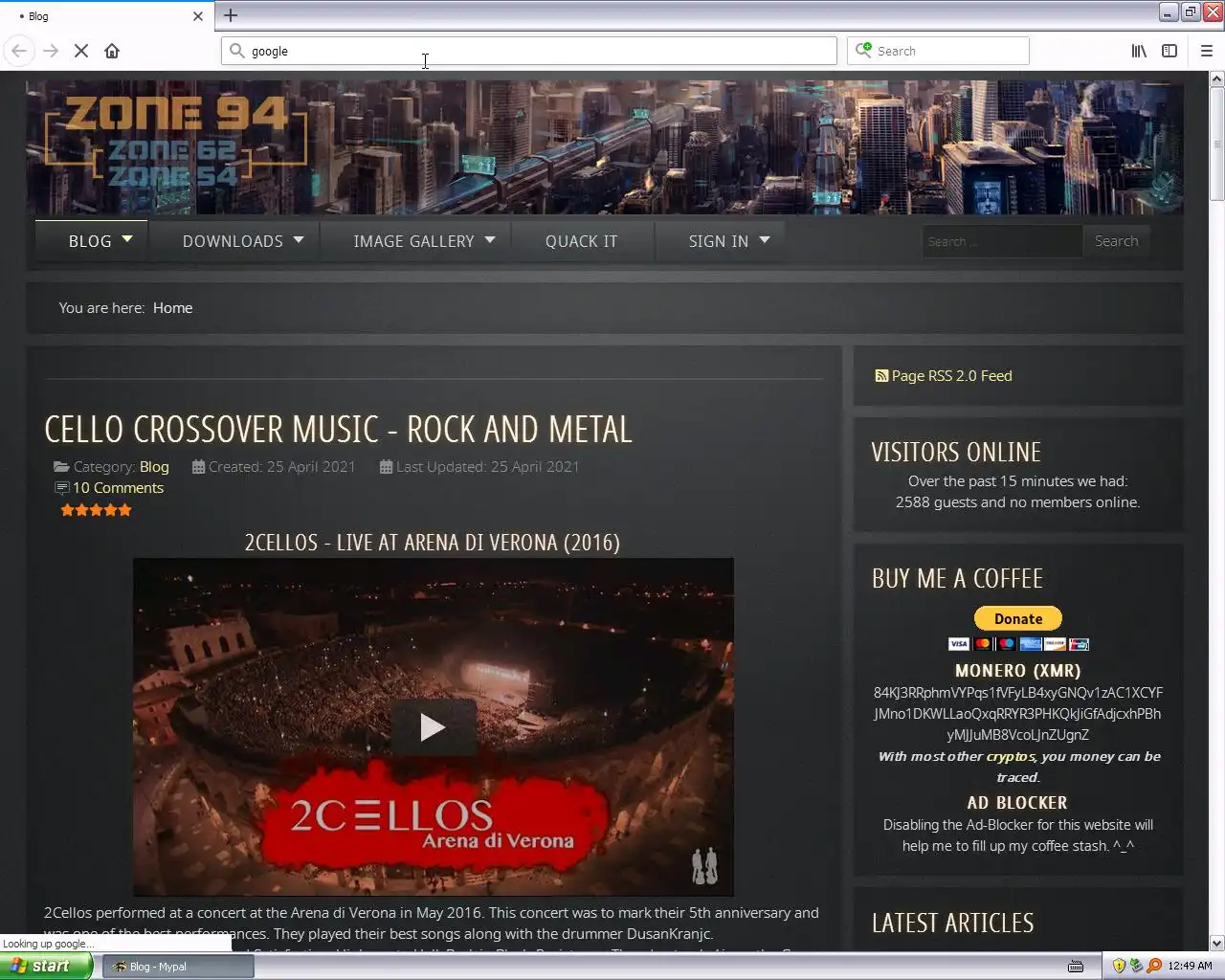Click the site search text field
The width and height of the screenshot is (1225, 980).
[1001, 241]
